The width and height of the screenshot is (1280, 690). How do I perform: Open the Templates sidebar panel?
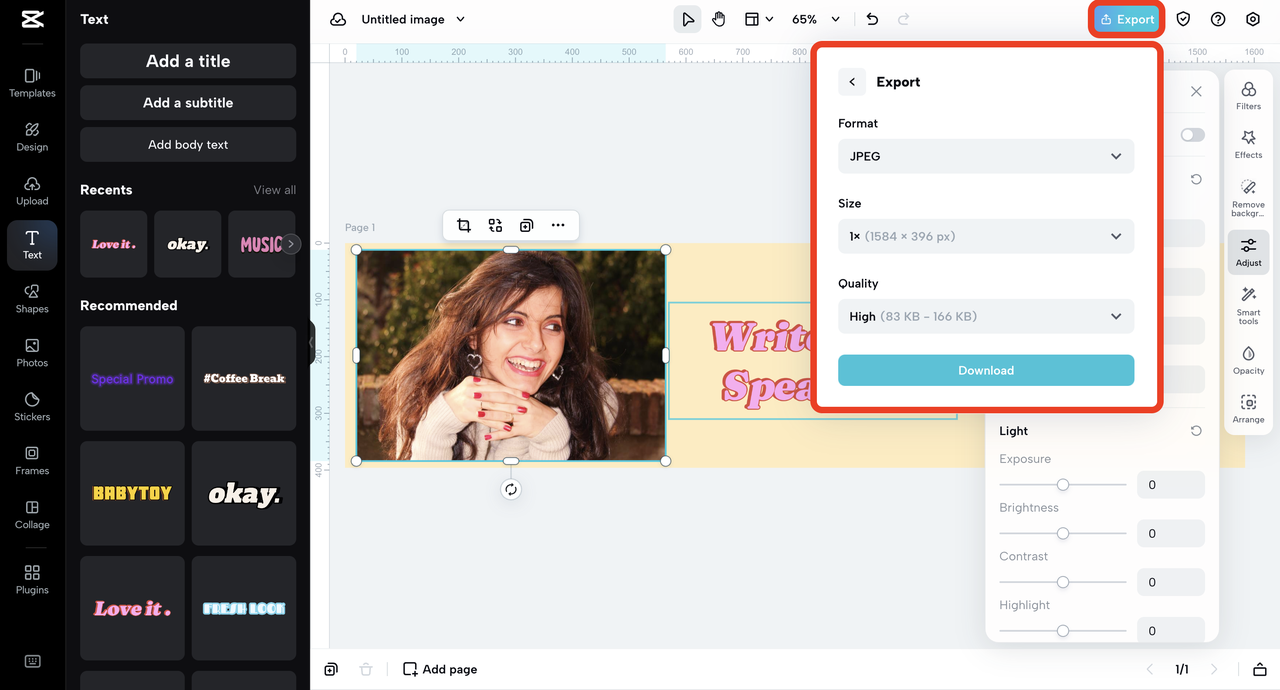32,83
